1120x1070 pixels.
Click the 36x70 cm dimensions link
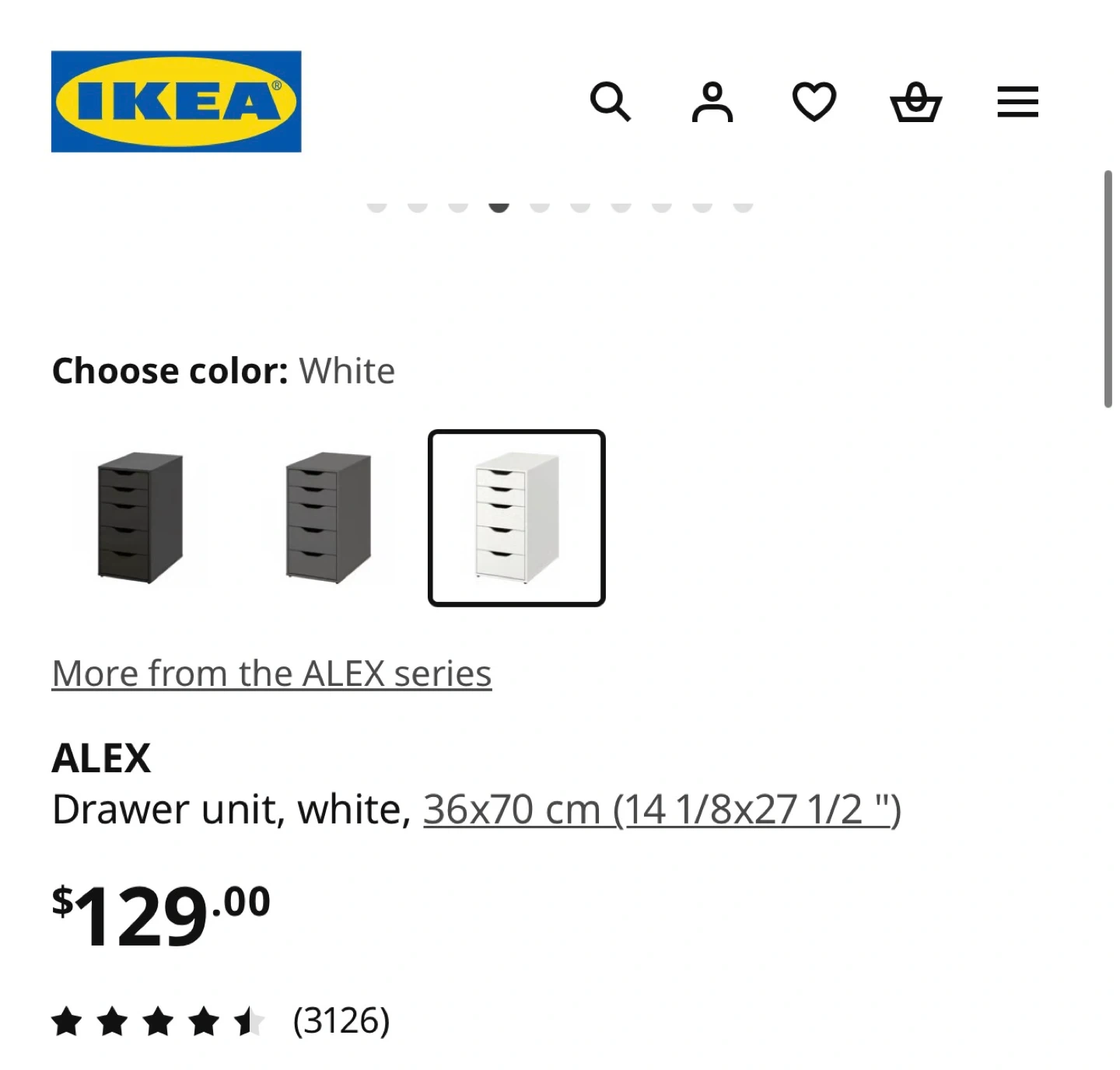coord(662,809)
